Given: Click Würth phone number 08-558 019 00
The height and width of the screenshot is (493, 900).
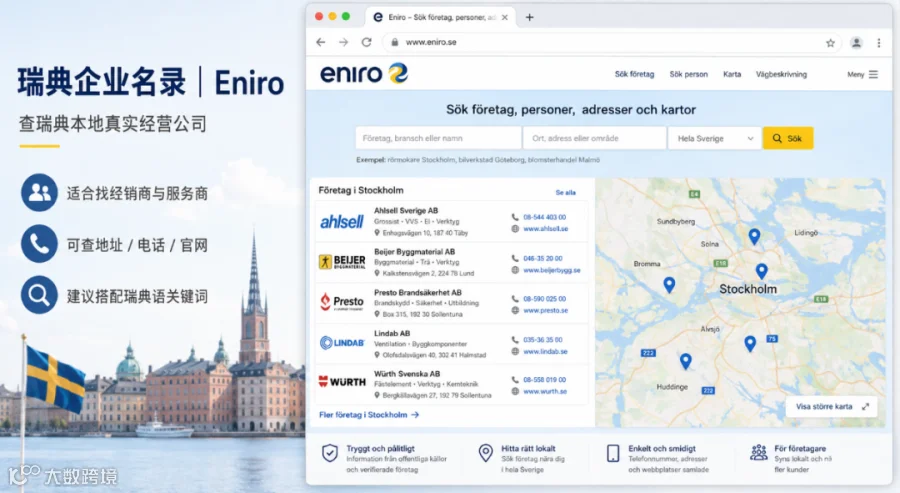Looking at the screenshot, I should pos(544,380).
